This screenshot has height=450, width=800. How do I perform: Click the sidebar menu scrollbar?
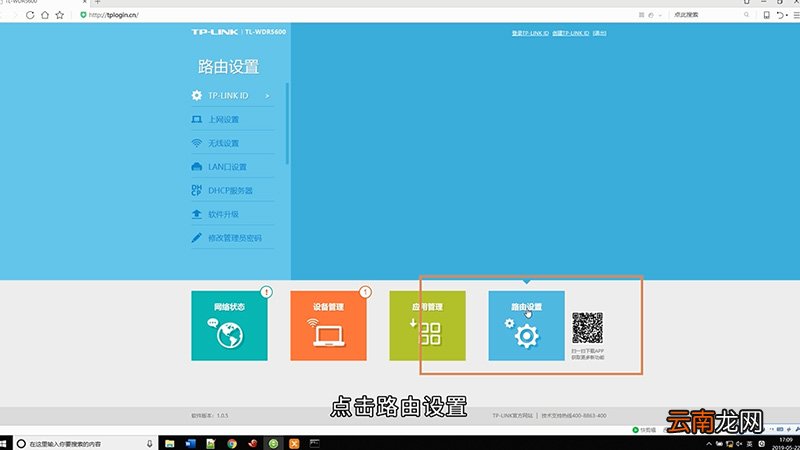tap(287, 123)
